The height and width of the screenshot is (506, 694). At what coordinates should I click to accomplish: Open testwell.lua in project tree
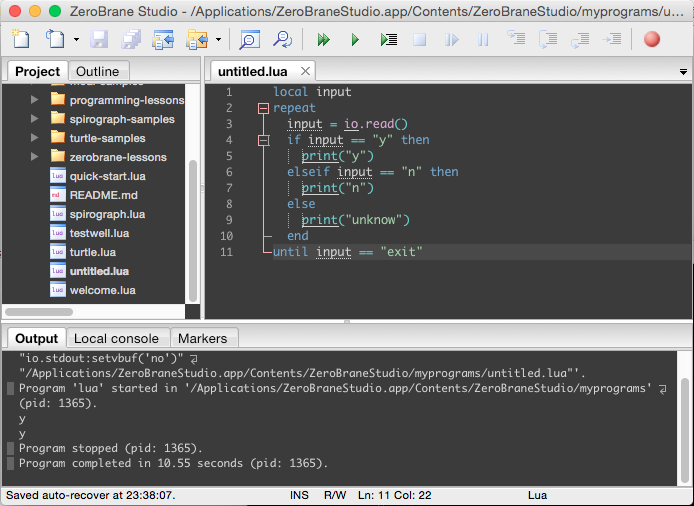pyautogui.click(x=99, y=233)
